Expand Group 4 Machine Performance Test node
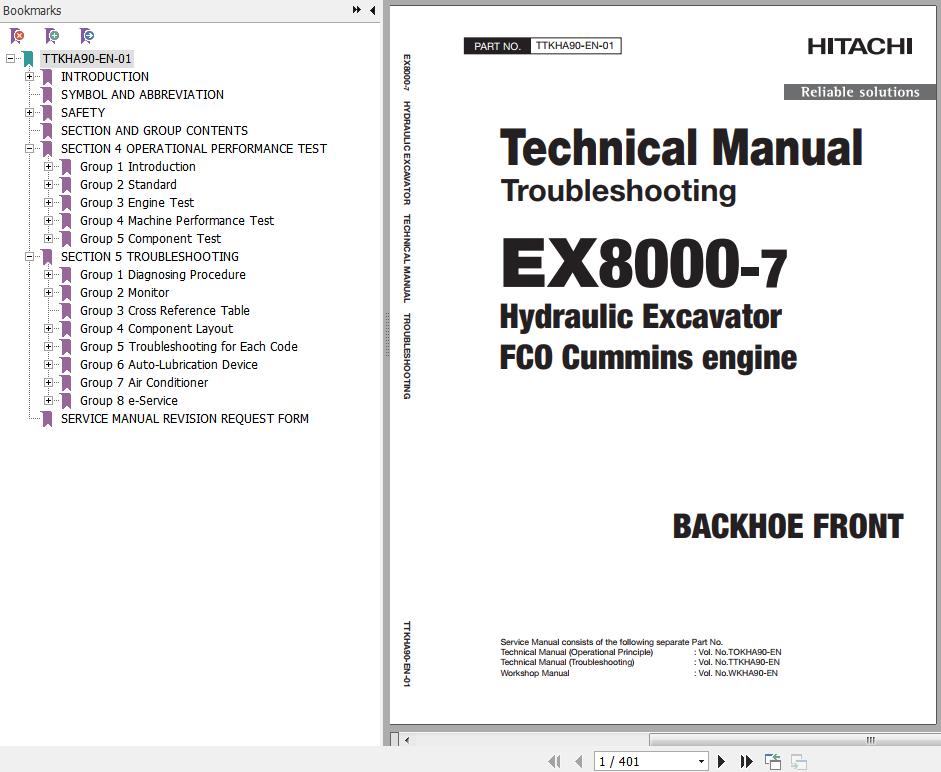The height and width of the screenshot is (772, 941). click(49, 220)
